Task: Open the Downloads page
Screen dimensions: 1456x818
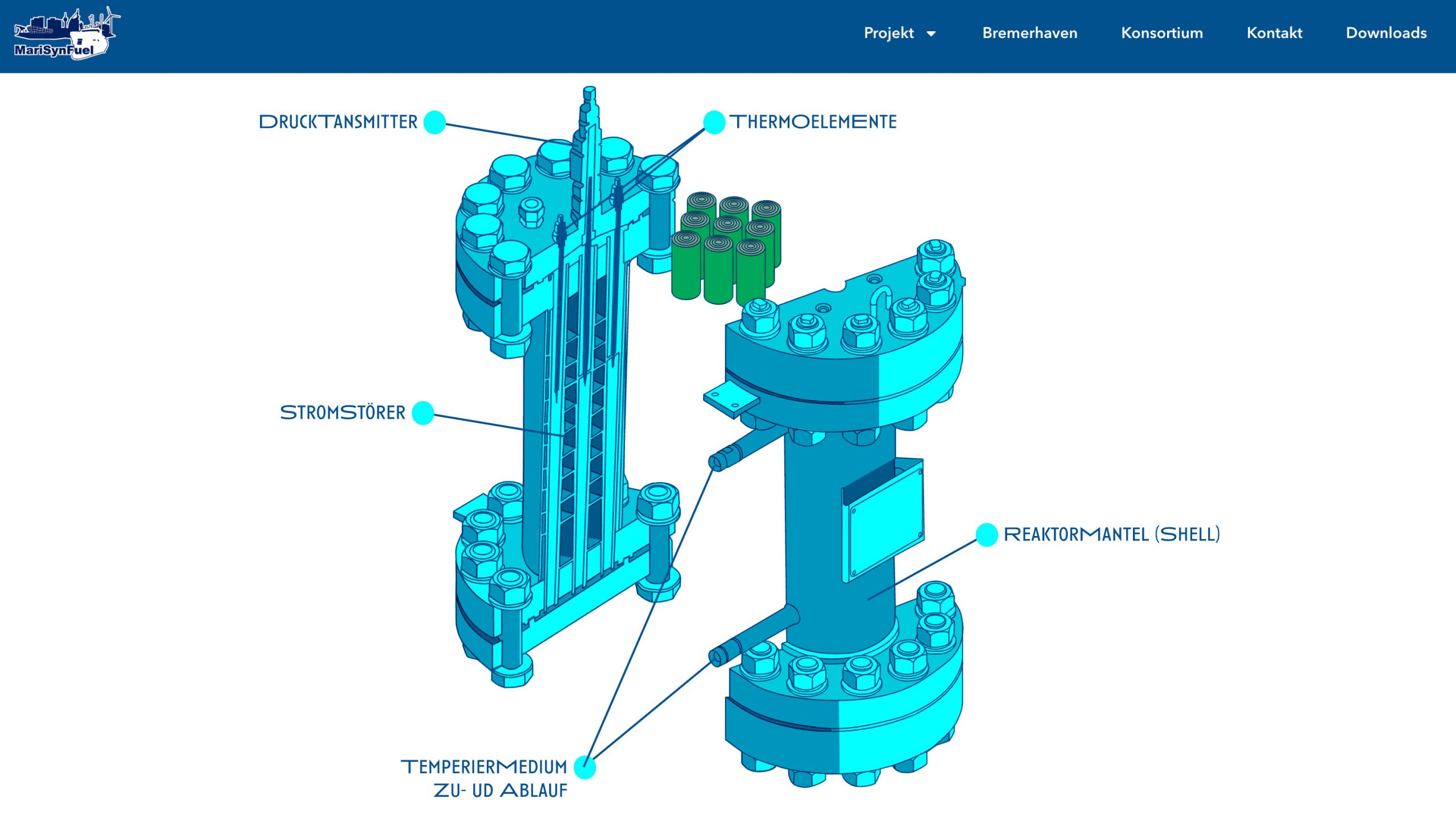Action: coord(1387,33)
